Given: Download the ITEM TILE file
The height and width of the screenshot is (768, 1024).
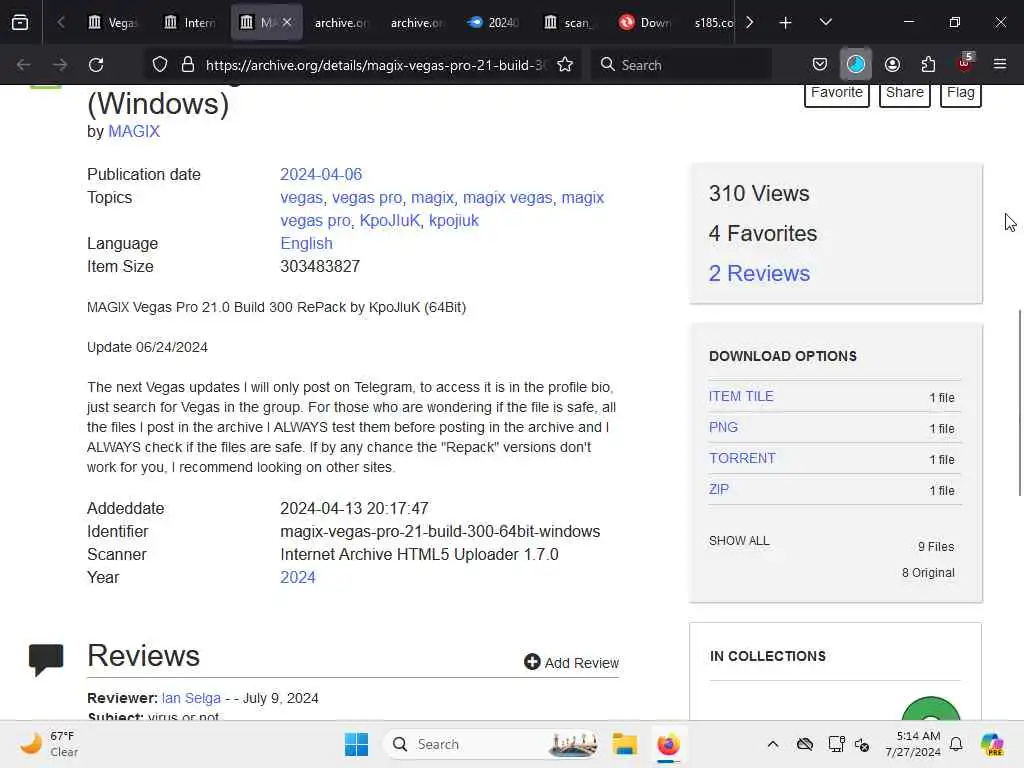Looking at the screenshot, I should click(741, 396).
